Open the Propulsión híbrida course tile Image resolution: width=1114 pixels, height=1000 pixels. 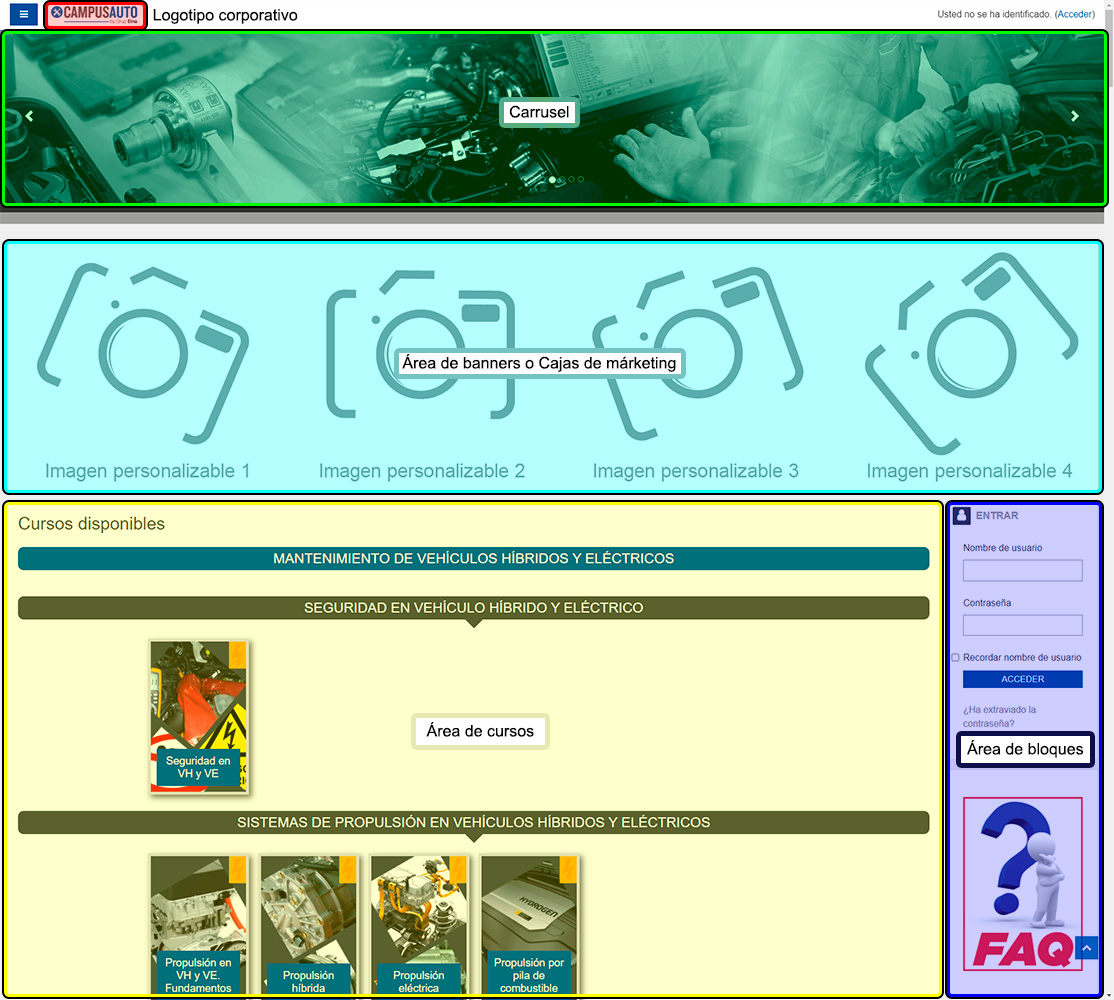[x=308, y=925]
